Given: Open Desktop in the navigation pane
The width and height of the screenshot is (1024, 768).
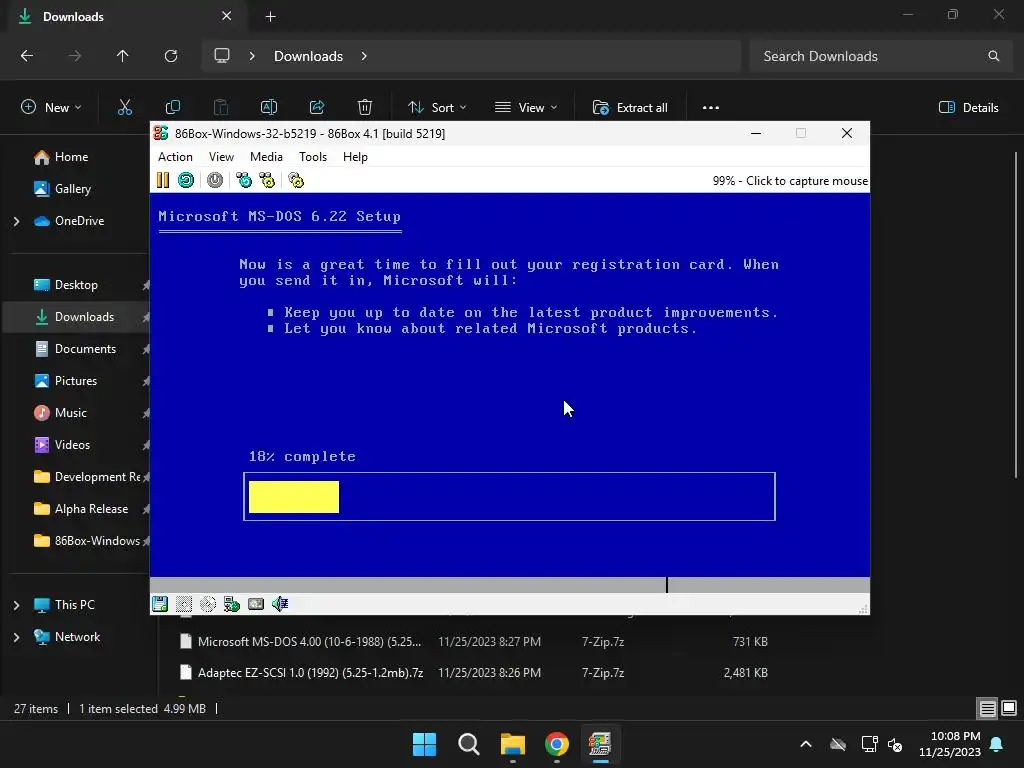Looking at the screenshot, I should click(77, 285).
